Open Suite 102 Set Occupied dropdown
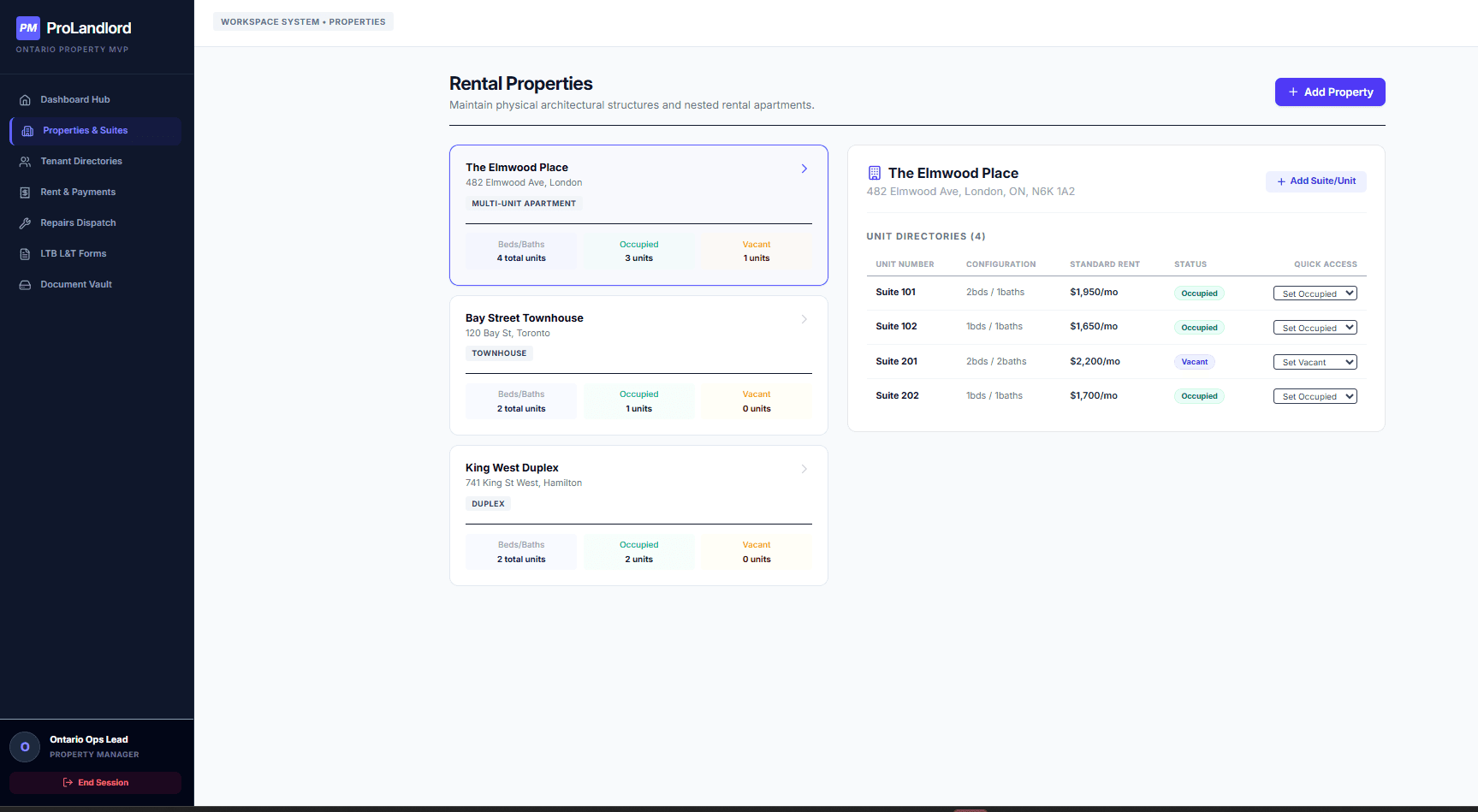 coord(1315,328)
